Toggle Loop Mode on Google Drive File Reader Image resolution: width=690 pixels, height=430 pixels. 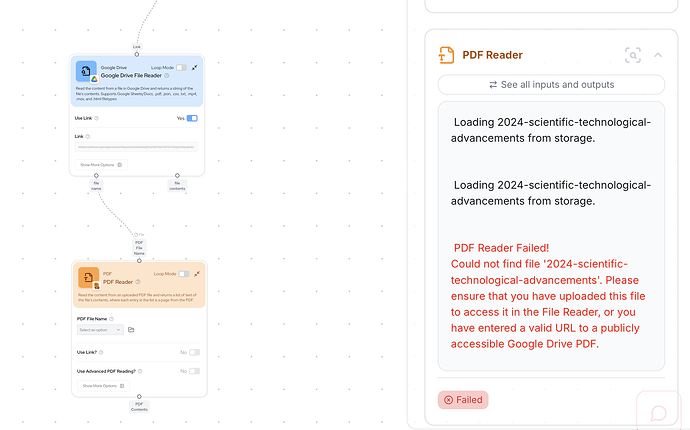pos(181,67)
